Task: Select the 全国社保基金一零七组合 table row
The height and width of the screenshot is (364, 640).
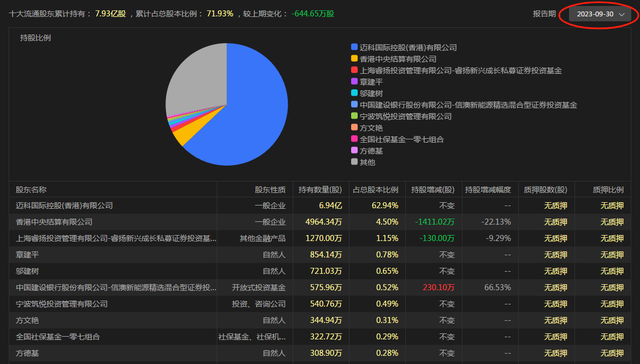Action: (x=320, y=337)
